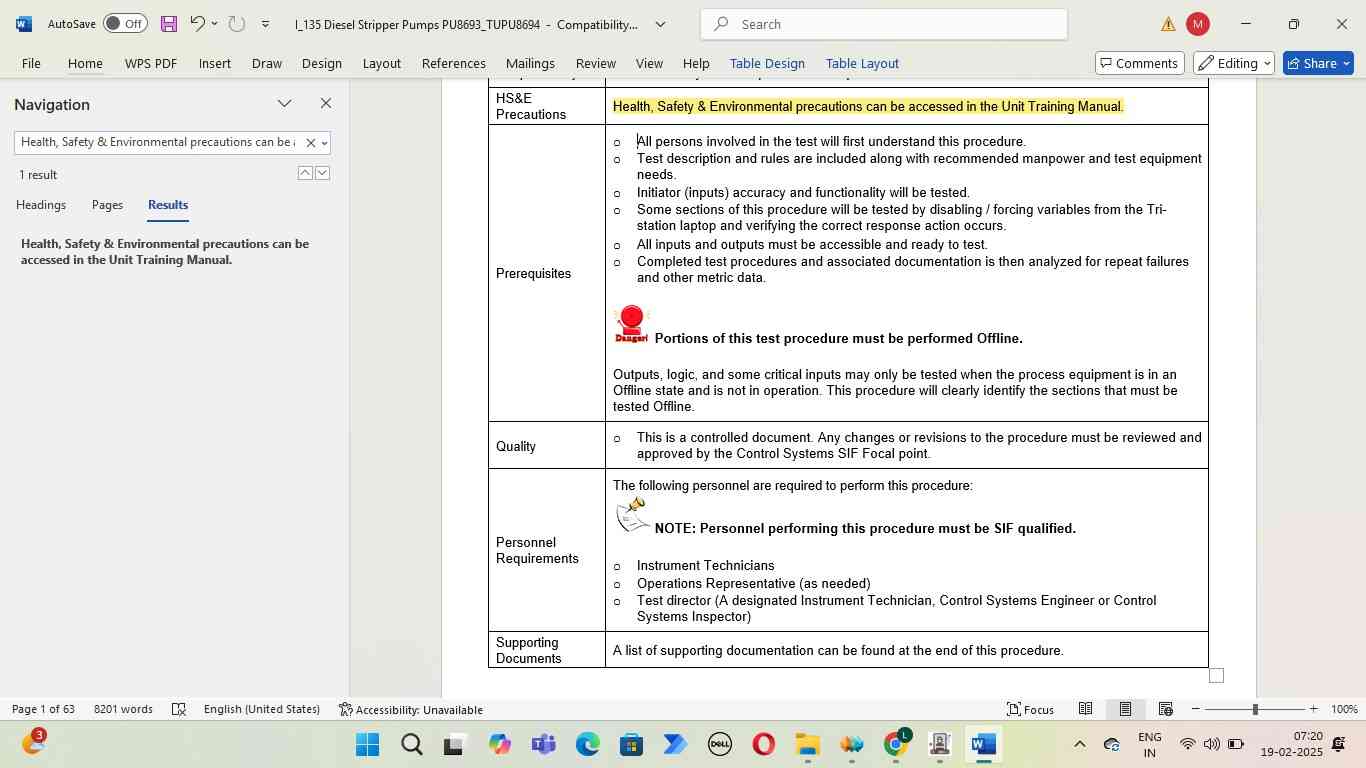Click the proofing check icon
Image resolution: width=1366 pixels, height=768 pixels.
click(179, 709)
